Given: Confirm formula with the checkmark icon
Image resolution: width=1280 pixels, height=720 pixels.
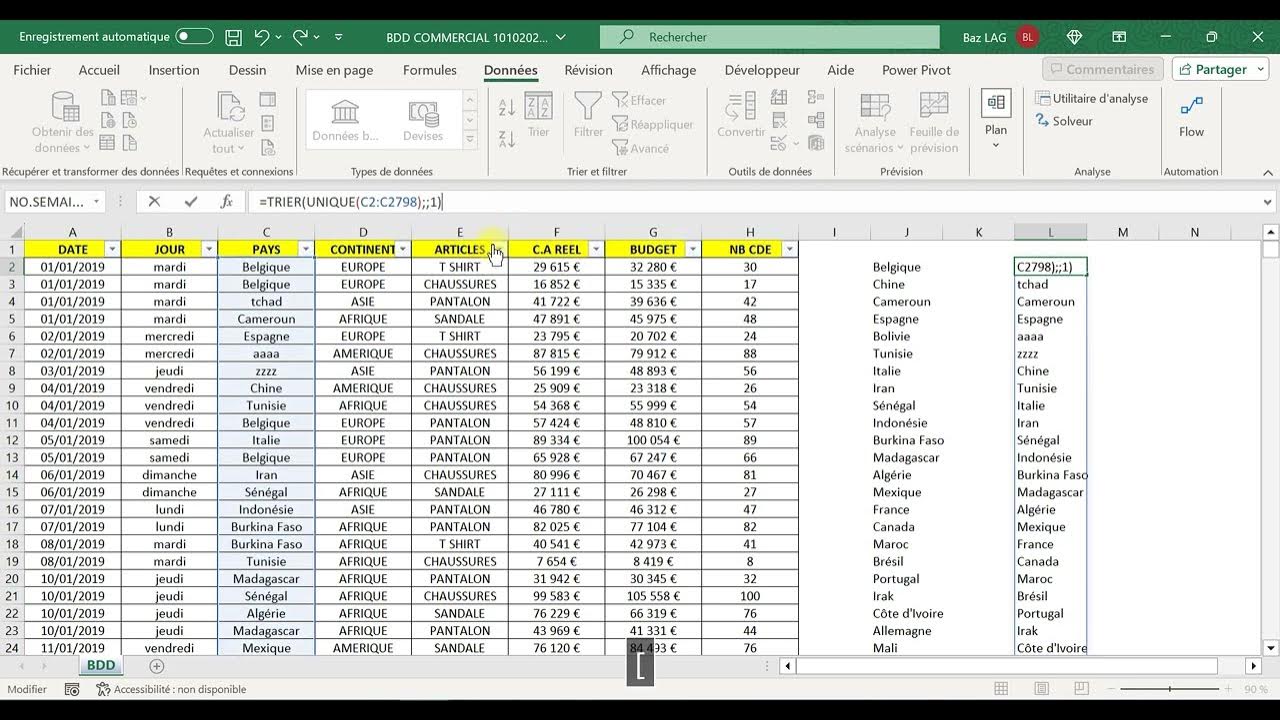Looking at the screenshot, I should (x=191, y=202).
